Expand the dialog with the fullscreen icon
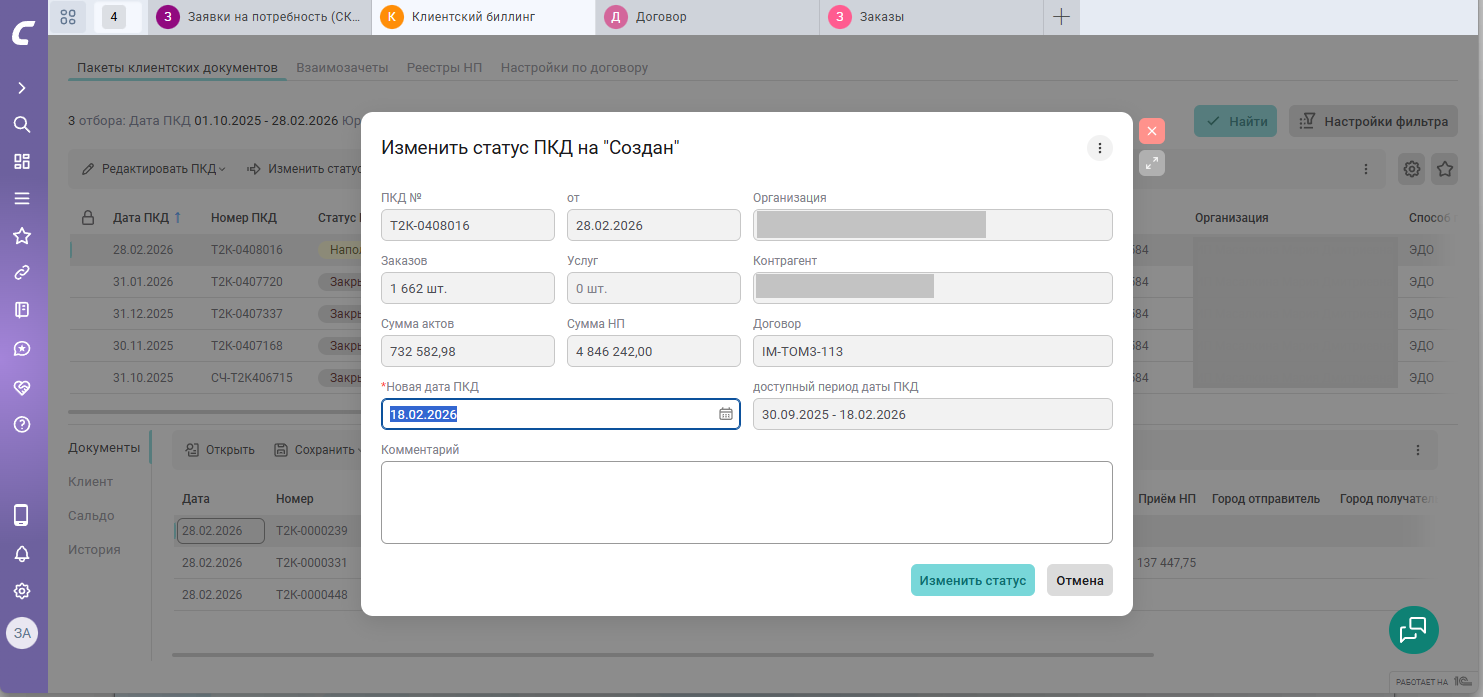 pyautogui.click(x=1152, y=163)
